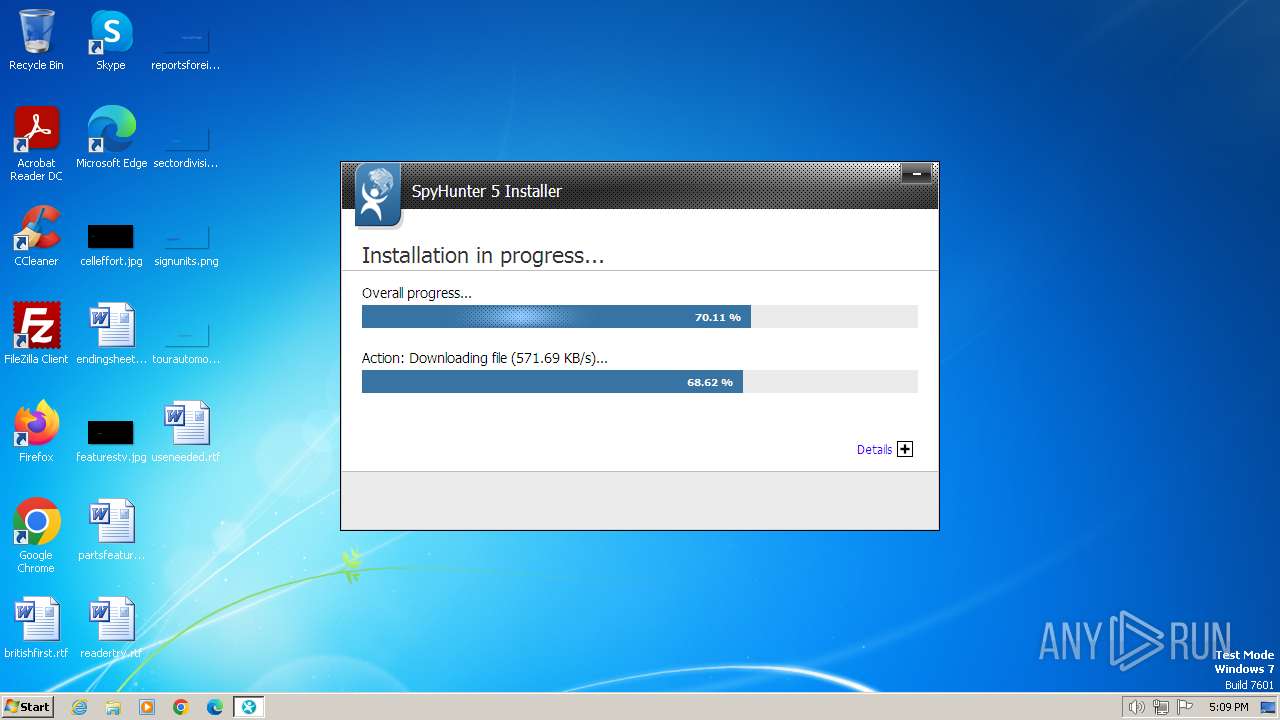Click the SpyHunter logo in the installer header
The image size is (1280, 720).
pos(378,195)
